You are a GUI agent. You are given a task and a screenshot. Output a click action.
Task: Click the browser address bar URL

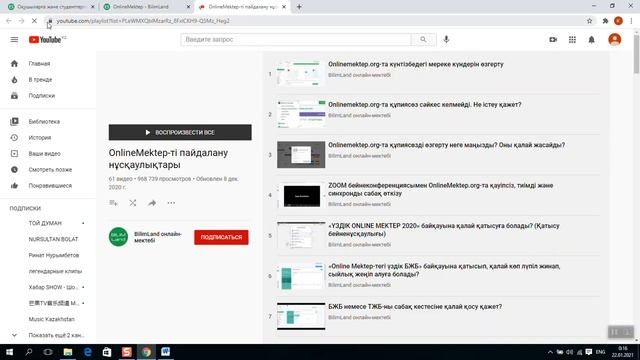[143, 21]
